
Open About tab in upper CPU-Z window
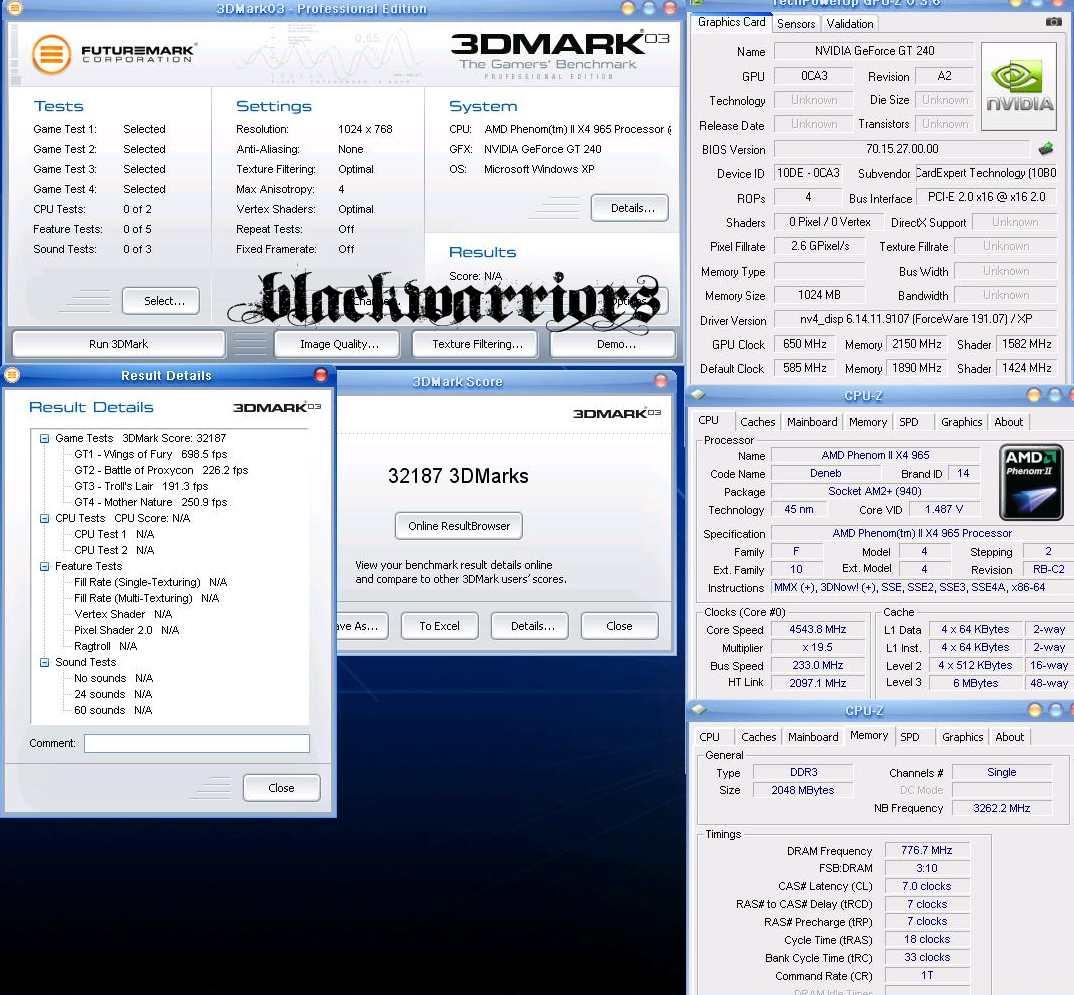click(x=1008, y=422)
